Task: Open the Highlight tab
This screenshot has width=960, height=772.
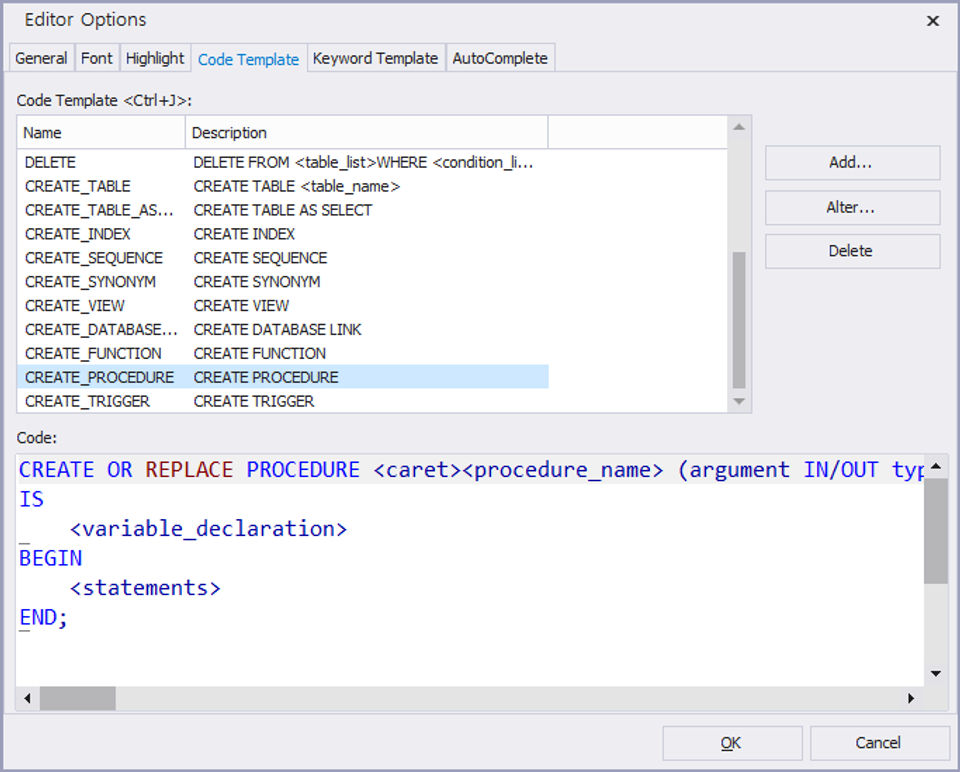Action: pyautogui.click(x=155, y=58)
